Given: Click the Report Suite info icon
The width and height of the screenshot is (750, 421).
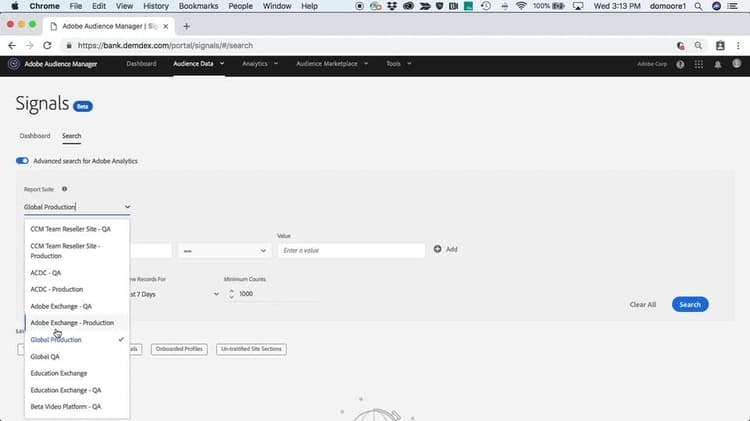Looking at the screenshot, I should click(x=65, y=189).
